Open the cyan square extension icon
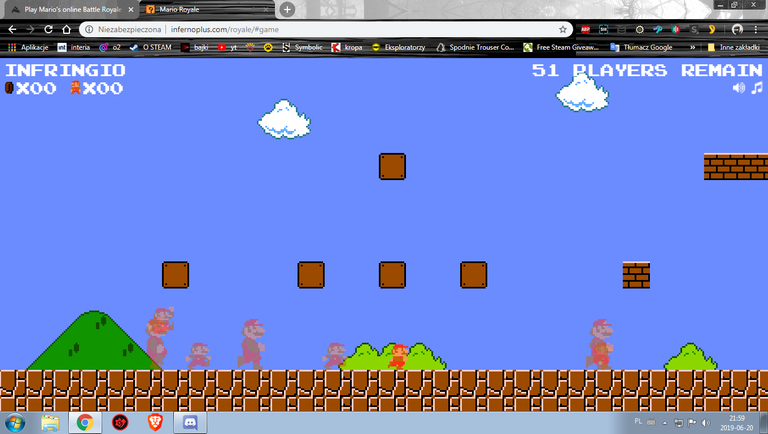This screenshot has height=434, width=768. (603, 29)
